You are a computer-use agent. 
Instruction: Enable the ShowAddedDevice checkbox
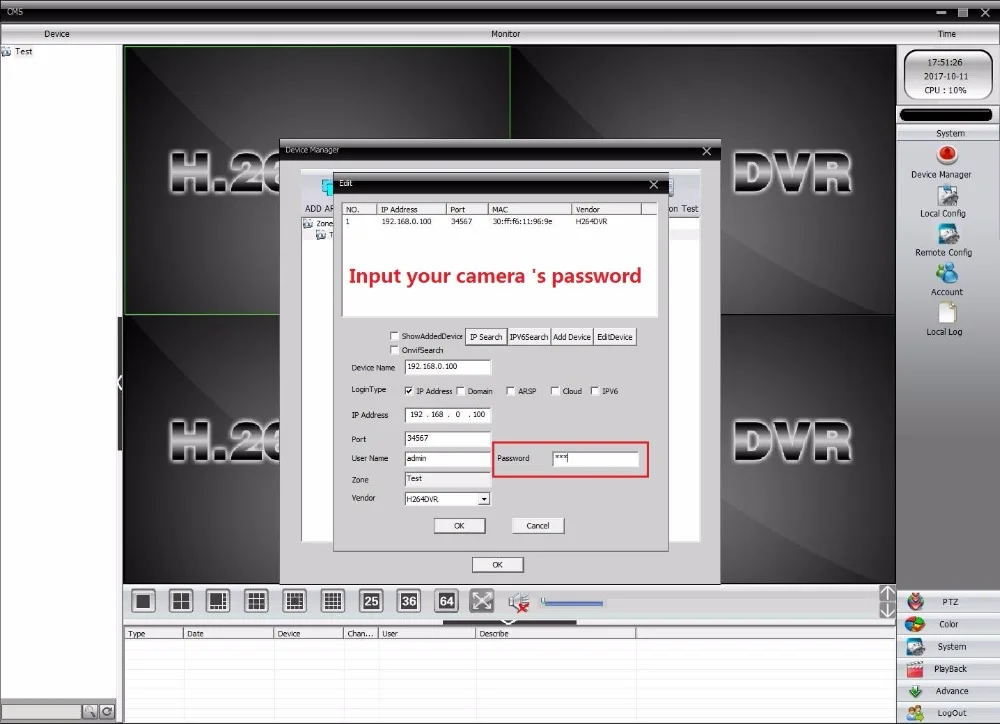[394, 336]
